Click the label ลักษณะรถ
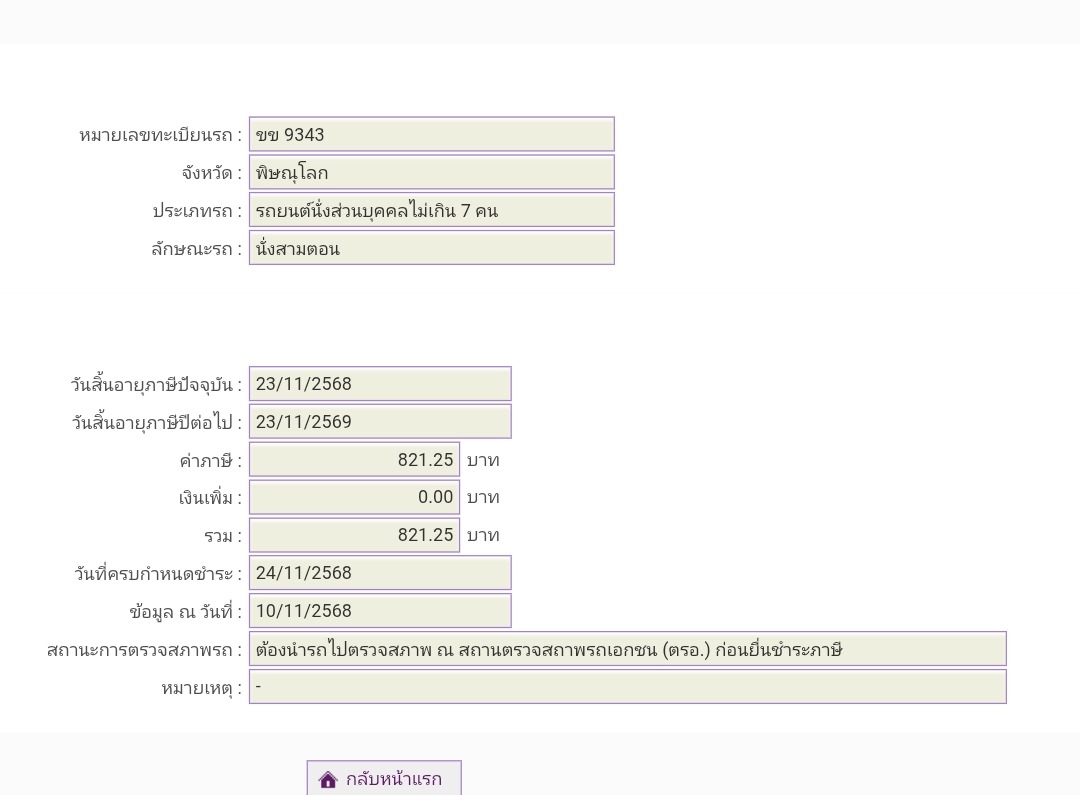Screen dimensions: 1080x795 (x=196, y=249)
